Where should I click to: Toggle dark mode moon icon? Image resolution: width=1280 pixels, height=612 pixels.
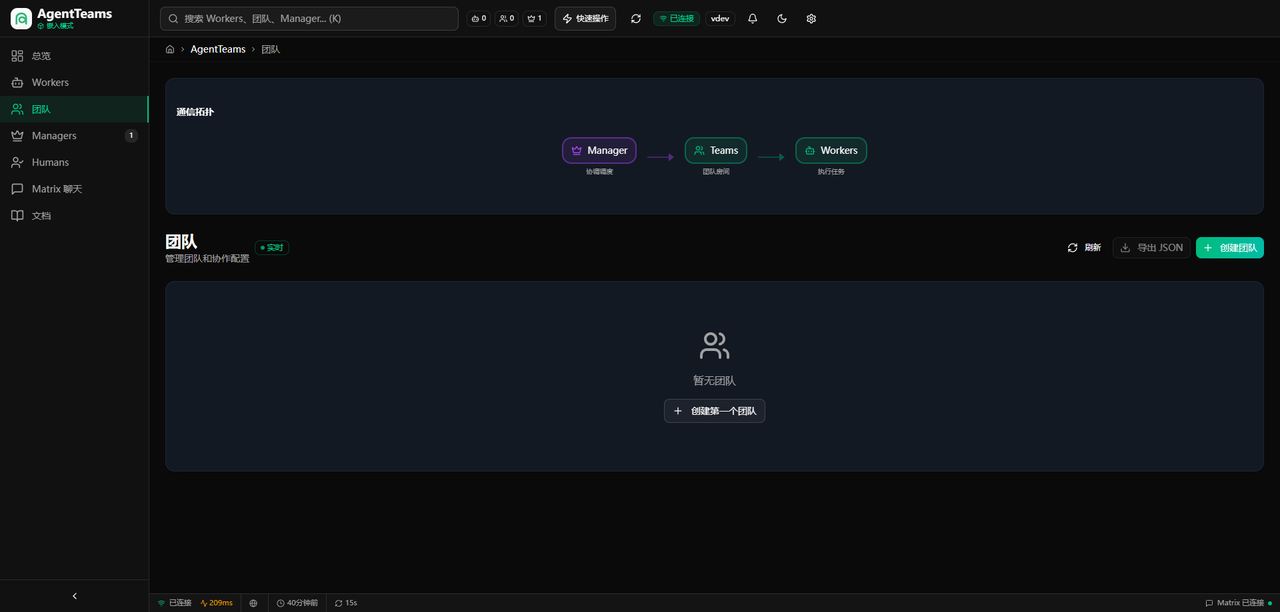pos(782,18)
